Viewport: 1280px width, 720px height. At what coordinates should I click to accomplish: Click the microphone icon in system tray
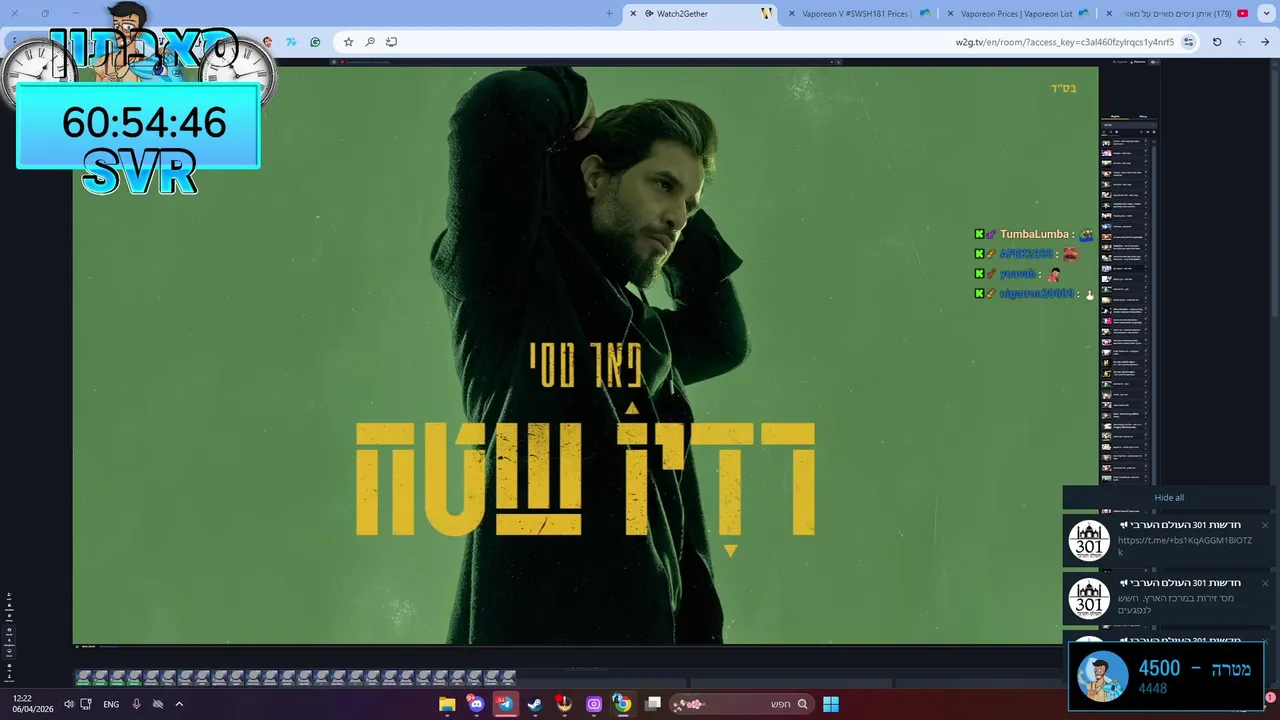[136, 704]
